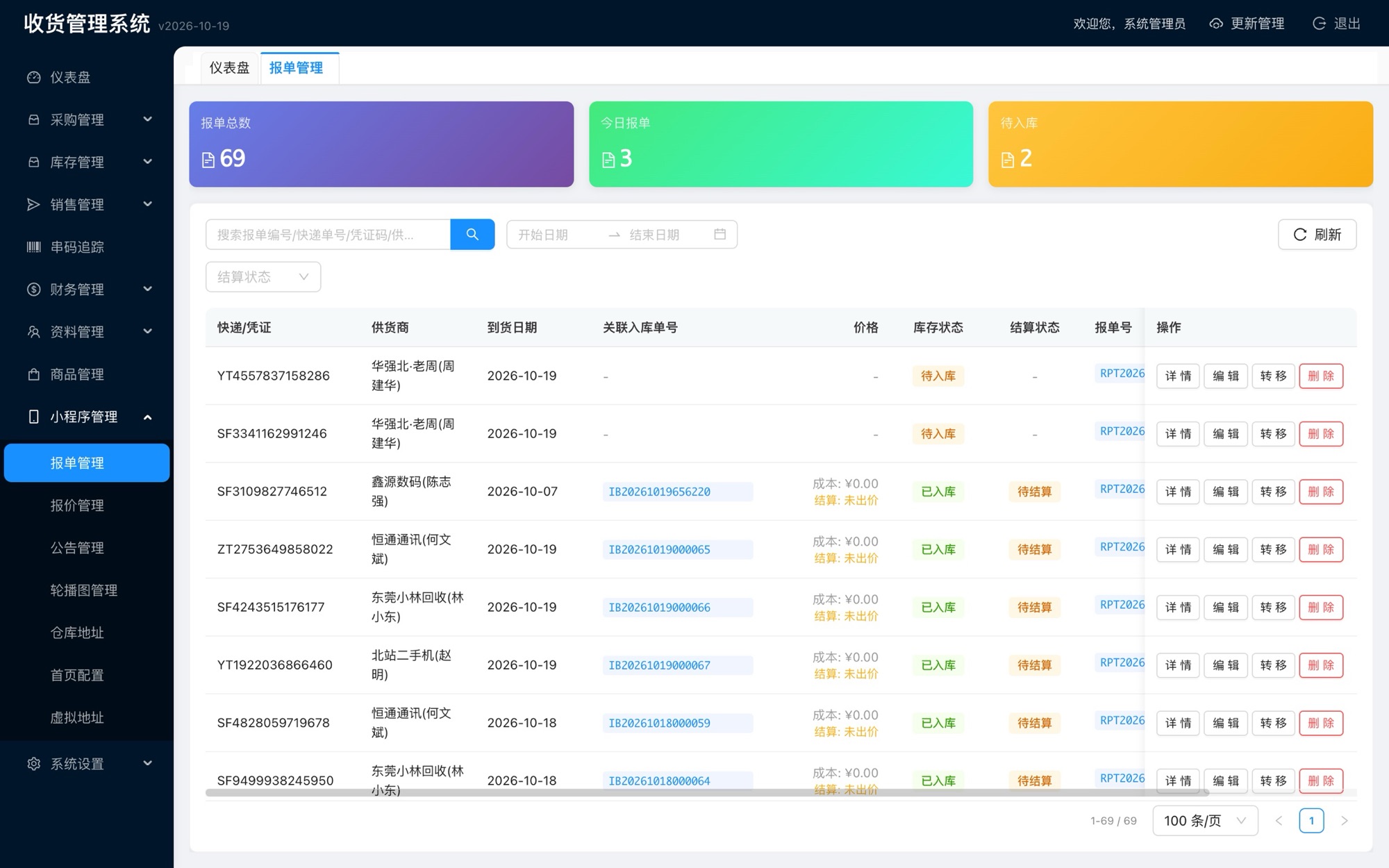Click the 小程序管理 phone icon

[33, 416]
